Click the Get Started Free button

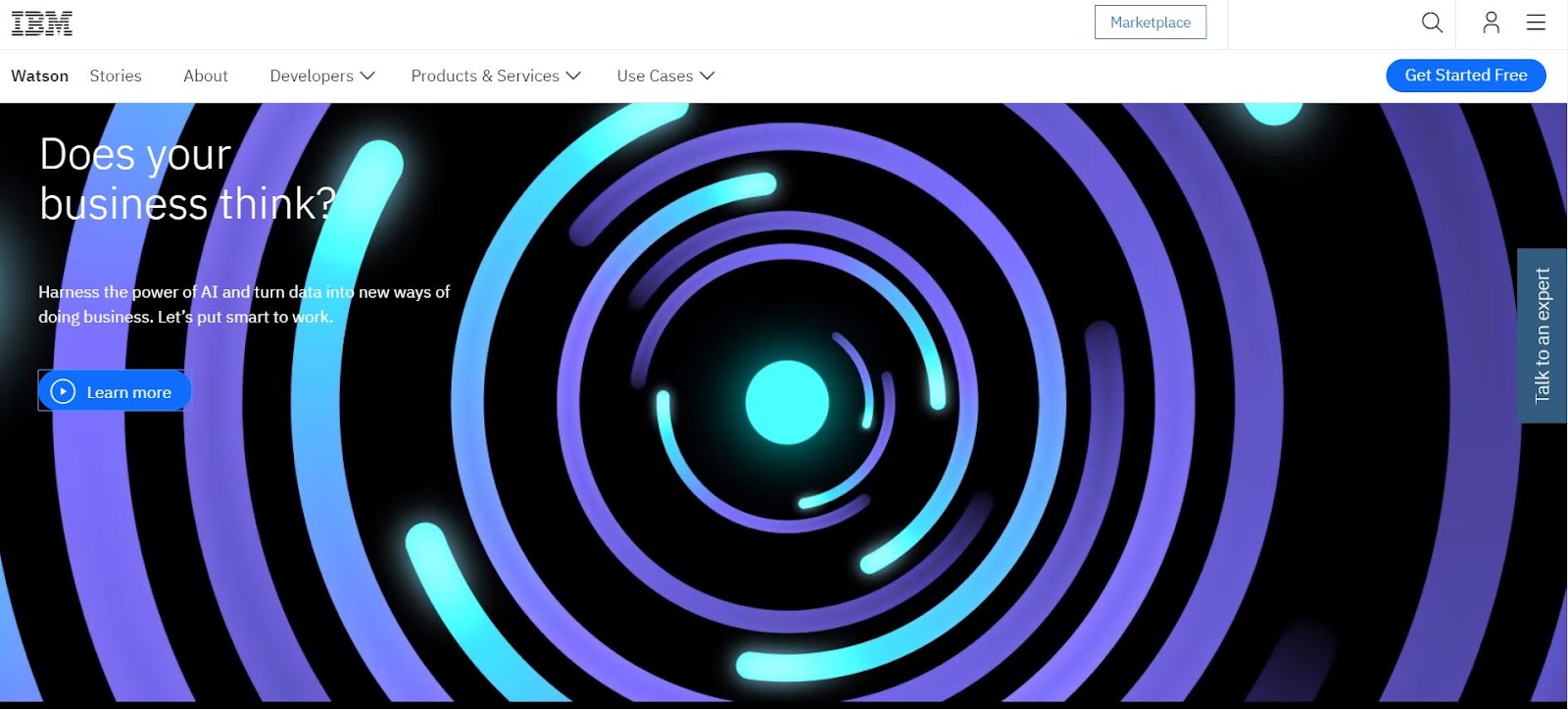pyautogui.click(x=1466, y=76)
